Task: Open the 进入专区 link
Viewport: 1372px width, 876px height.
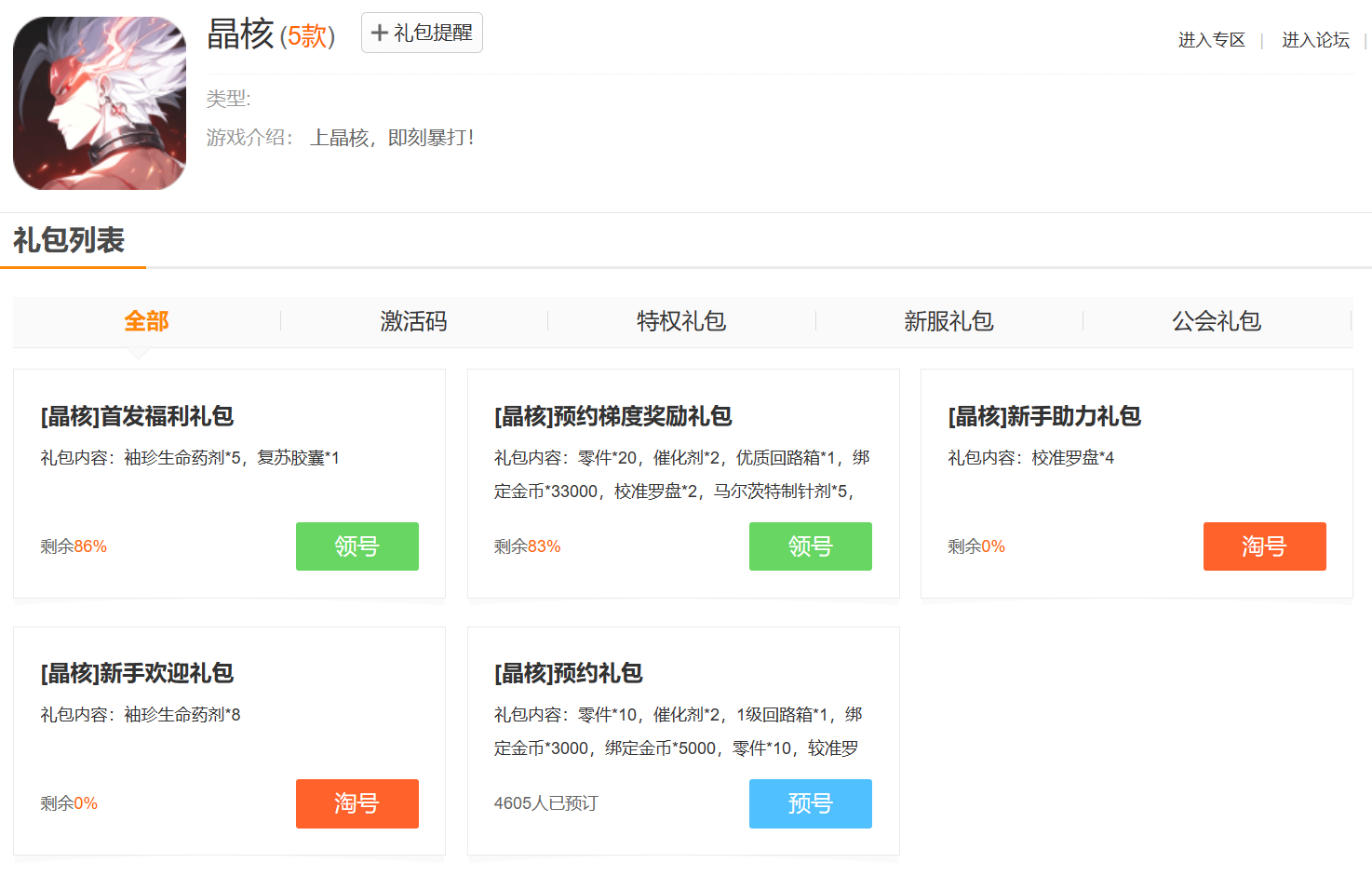Action: tap(1211, 40)
